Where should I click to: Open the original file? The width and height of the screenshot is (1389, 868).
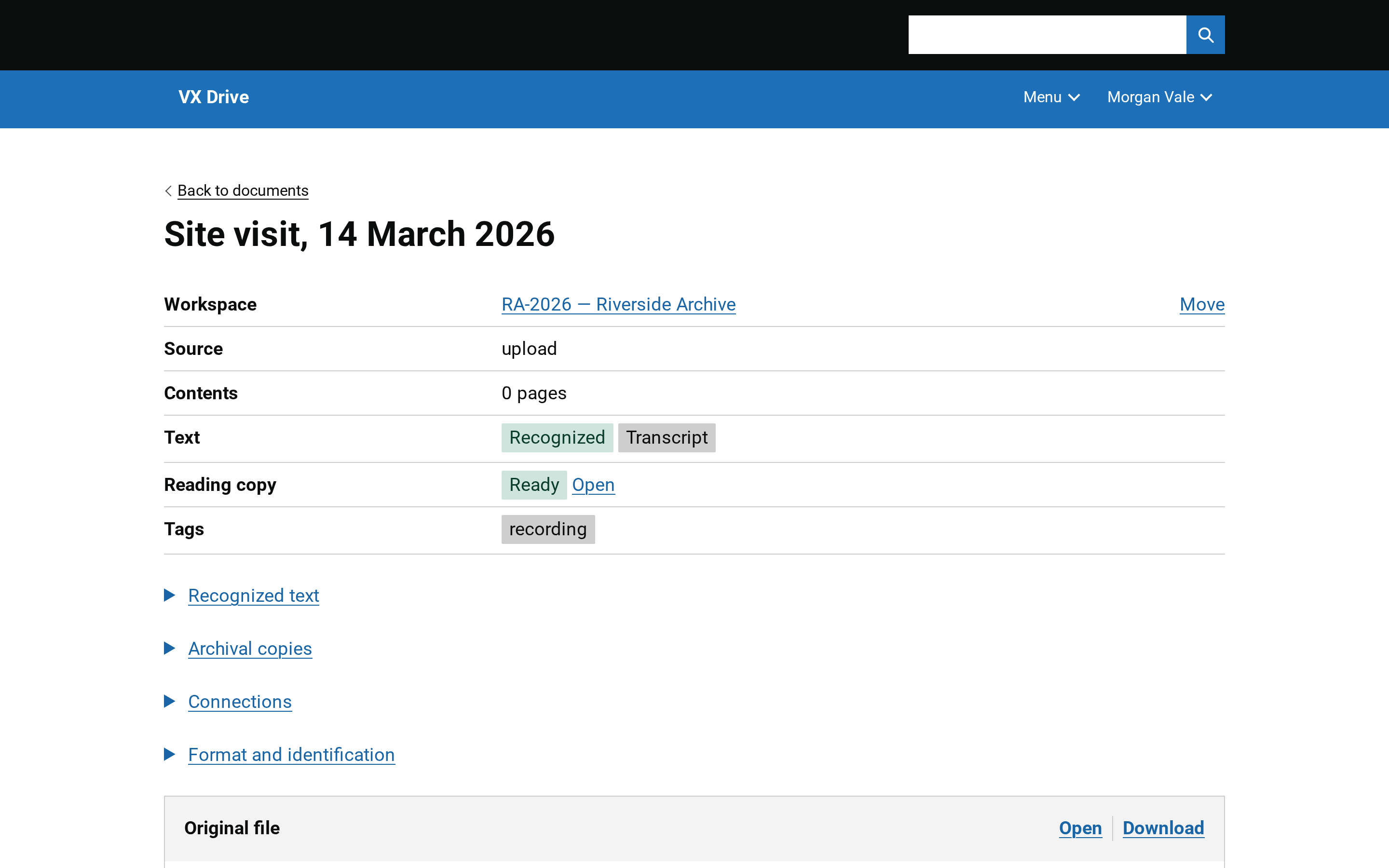1080,828
